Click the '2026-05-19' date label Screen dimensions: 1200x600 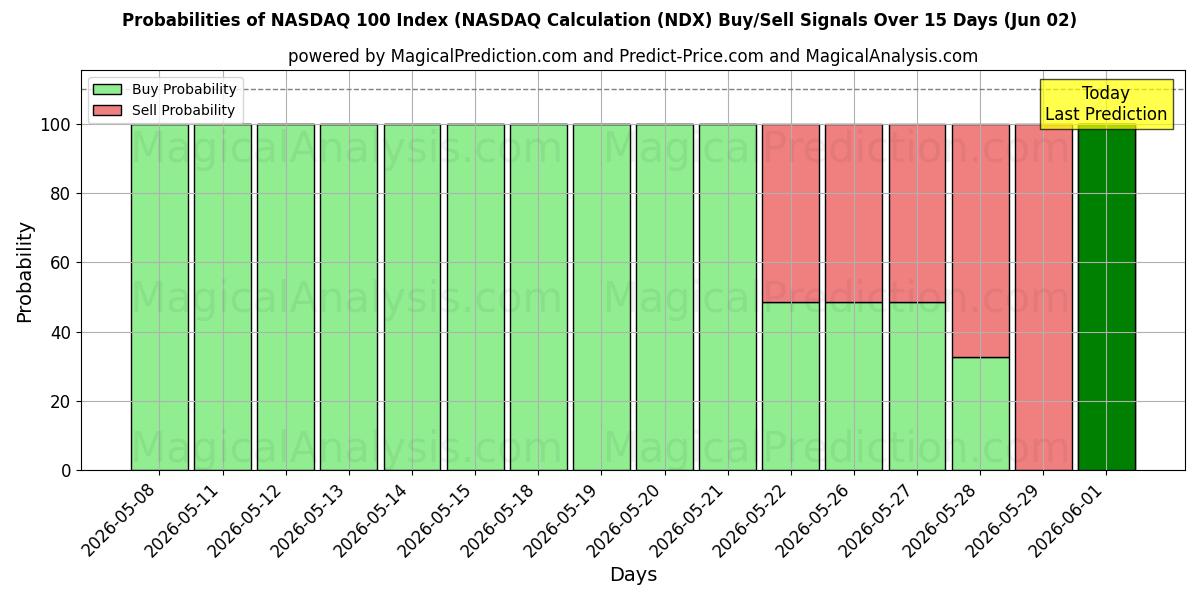click(563, 518)
